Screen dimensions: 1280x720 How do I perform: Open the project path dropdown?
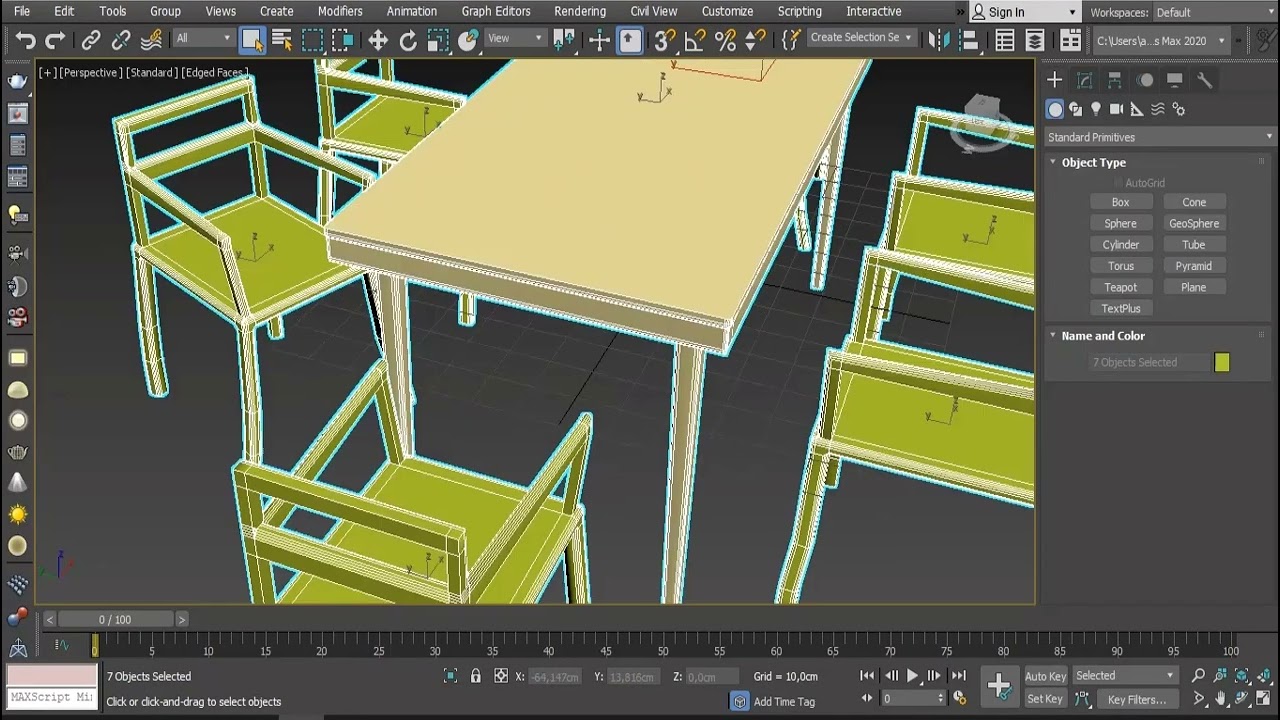click(1160, 41)
